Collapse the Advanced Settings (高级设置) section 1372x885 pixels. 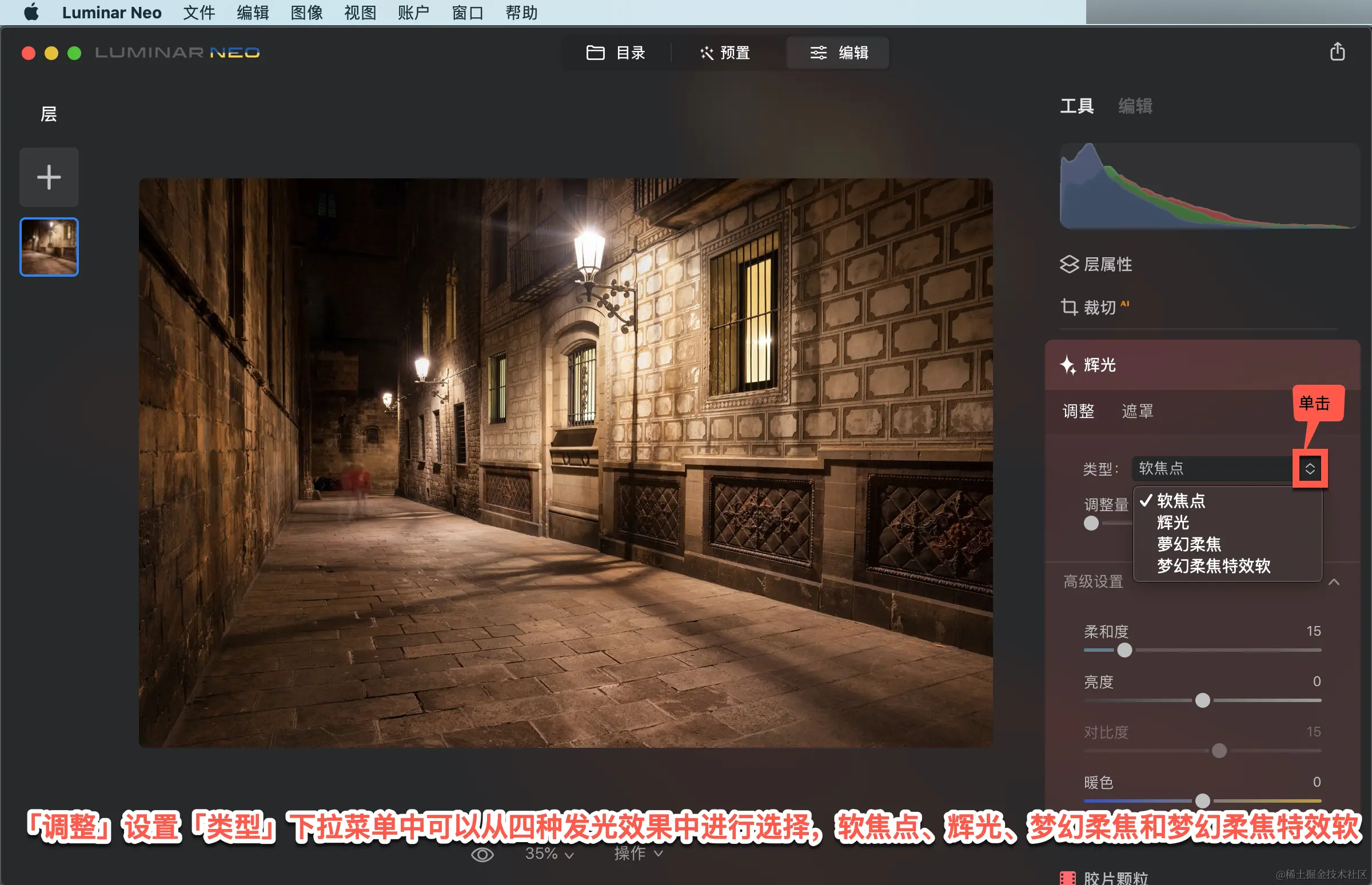point(1334,581)
